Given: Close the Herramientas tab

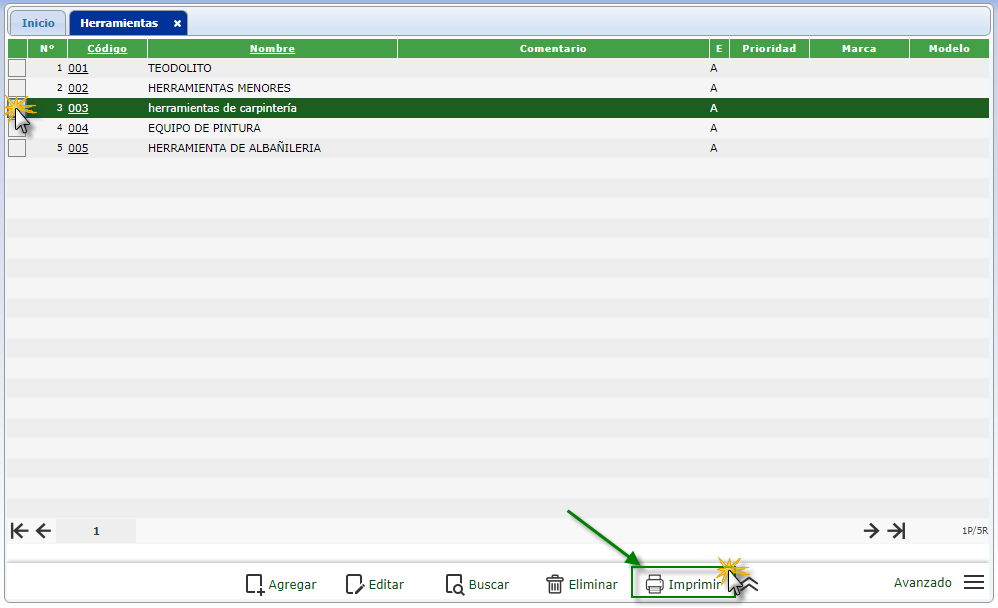Looking at the screenshot, I should click(x=178, y=24).
